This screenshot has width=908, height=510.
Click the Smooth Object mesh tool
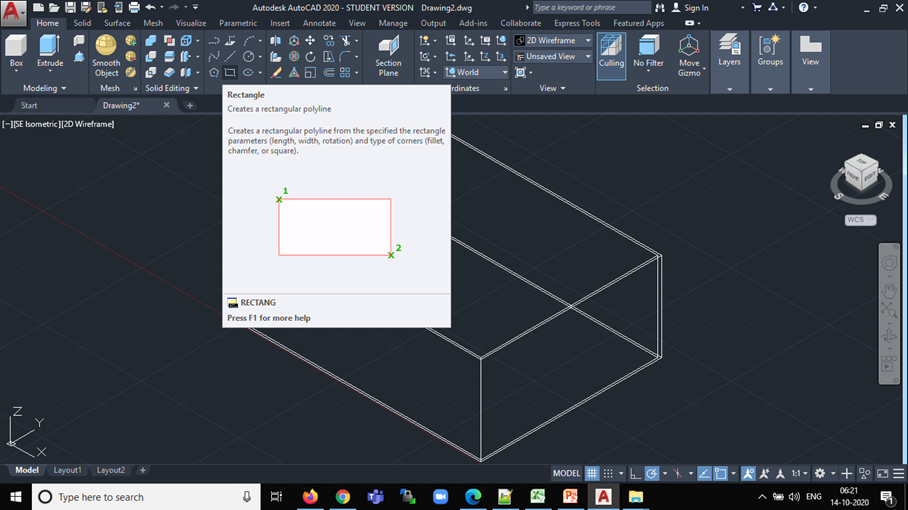click(x=105, y=56)
